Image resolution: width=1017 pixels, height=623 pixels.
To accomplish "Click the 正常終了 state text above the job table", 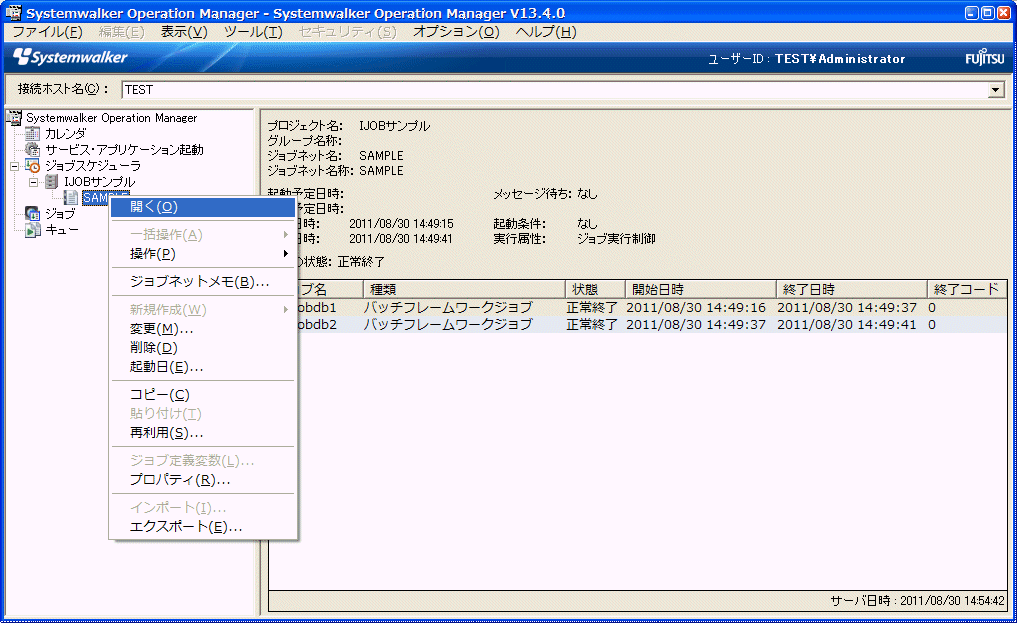I will pyautogui.click(x=361, y=262).
